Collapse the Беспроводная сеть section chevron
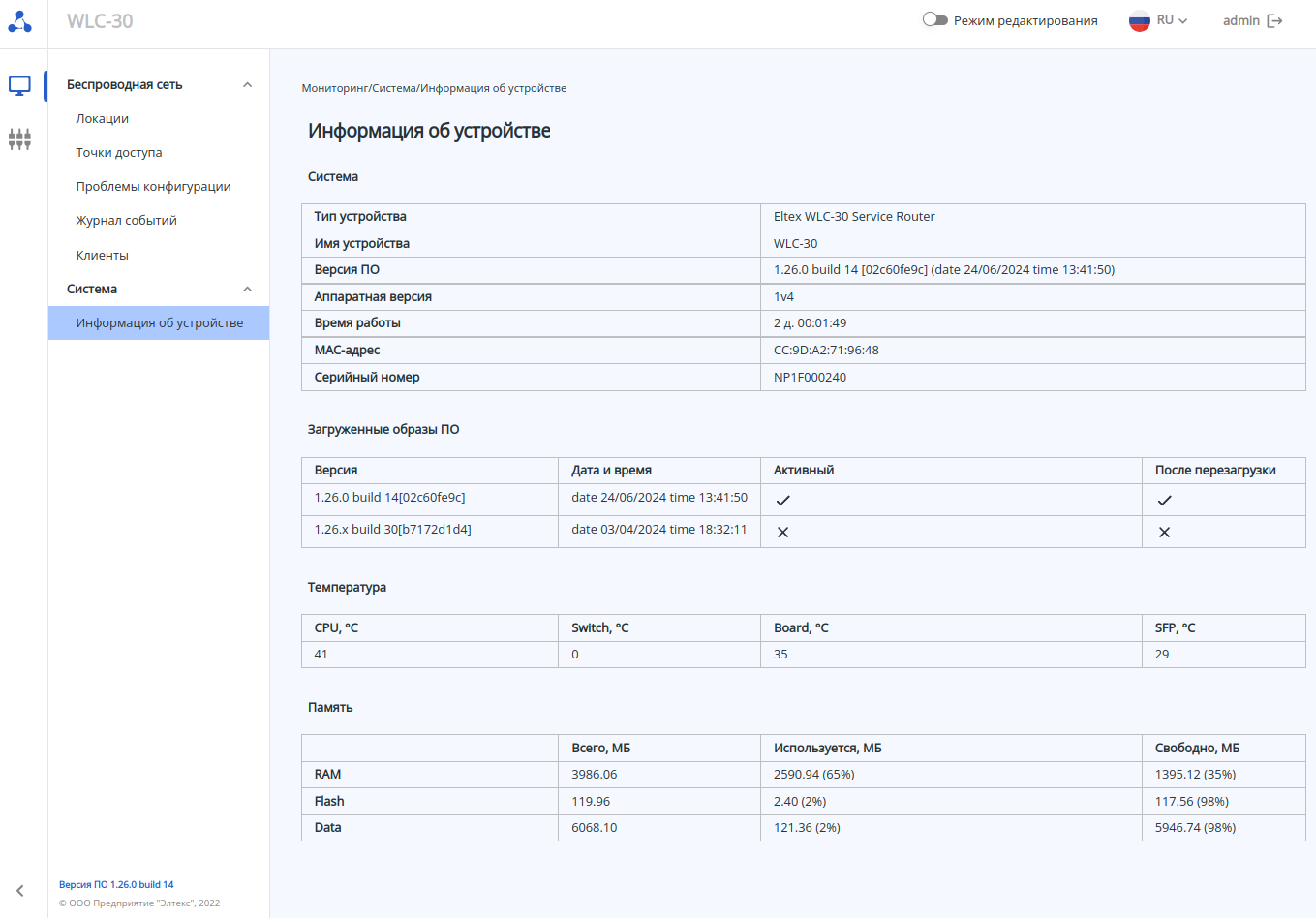1316x918 pixels. tap(247, 85)
